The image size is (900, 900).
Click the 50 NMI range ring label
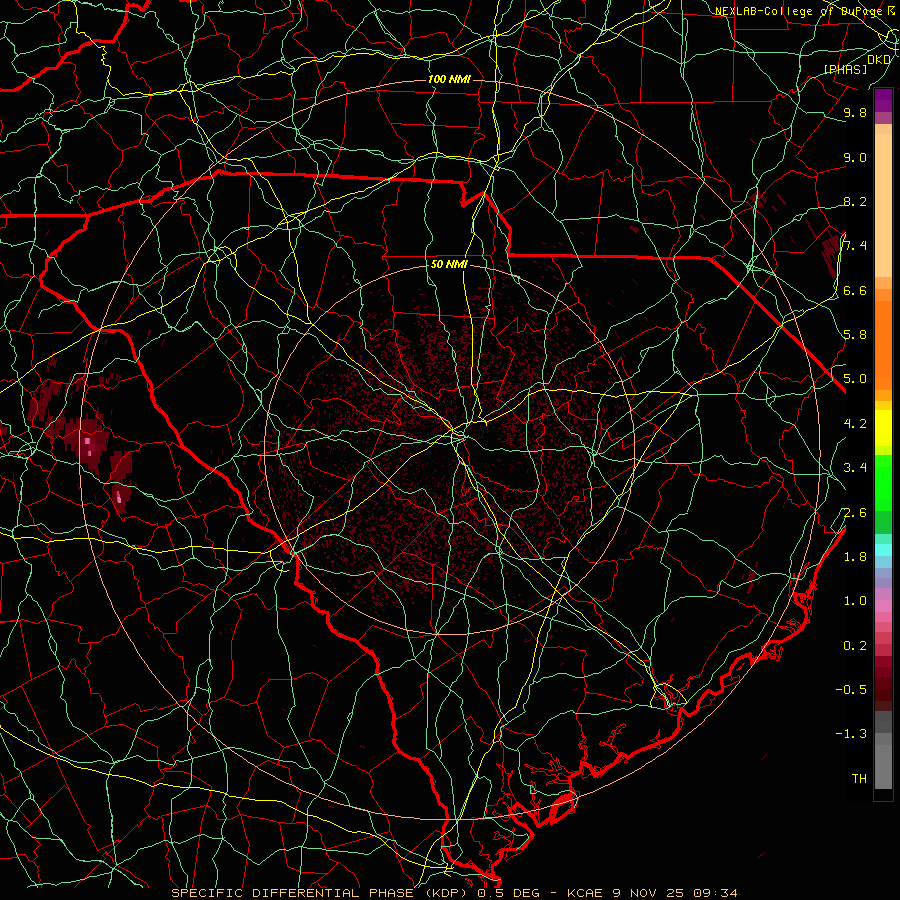449,265
